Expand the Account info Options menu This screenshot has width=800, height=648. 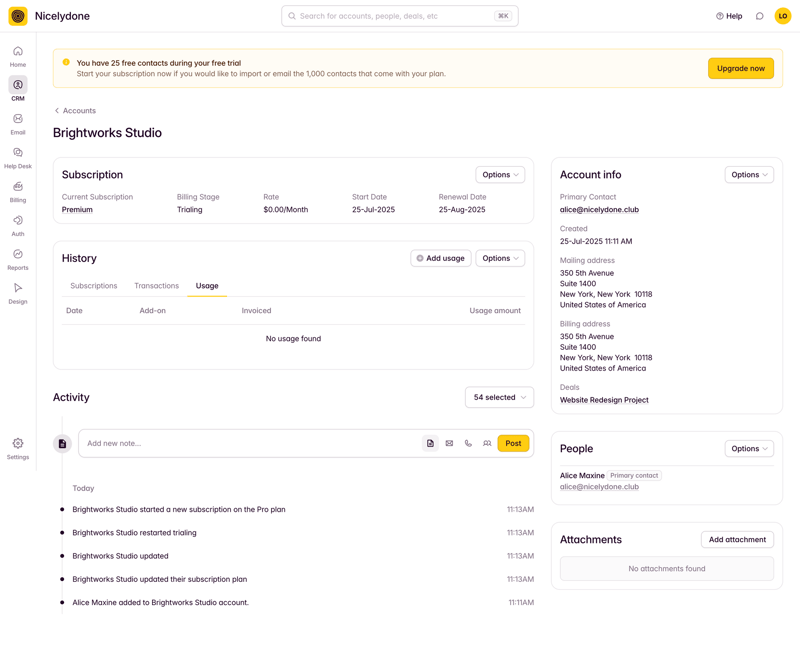[749, 174]
